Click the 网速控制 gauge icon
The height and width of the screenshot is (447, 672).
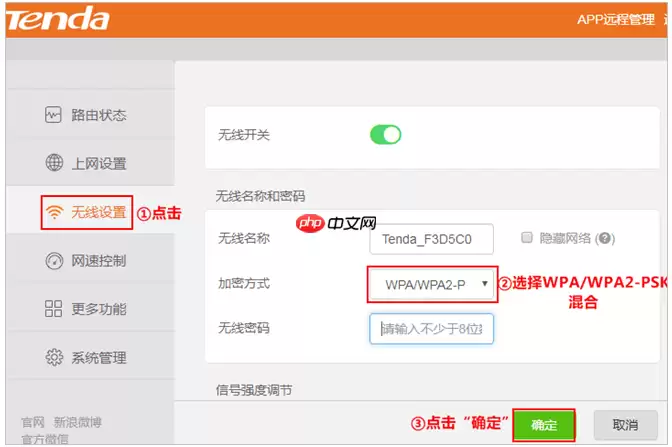coord(54,261)
